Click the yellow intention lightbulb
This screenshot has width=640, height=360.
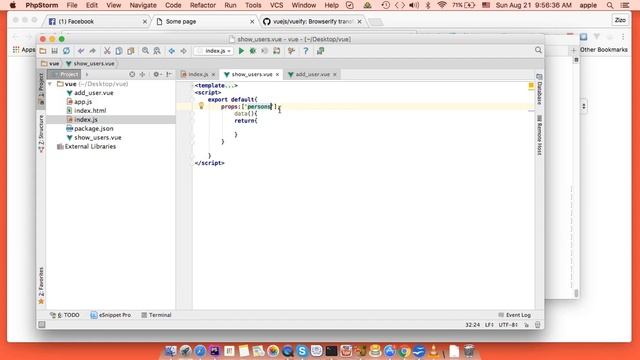click(x=201, y=106)
